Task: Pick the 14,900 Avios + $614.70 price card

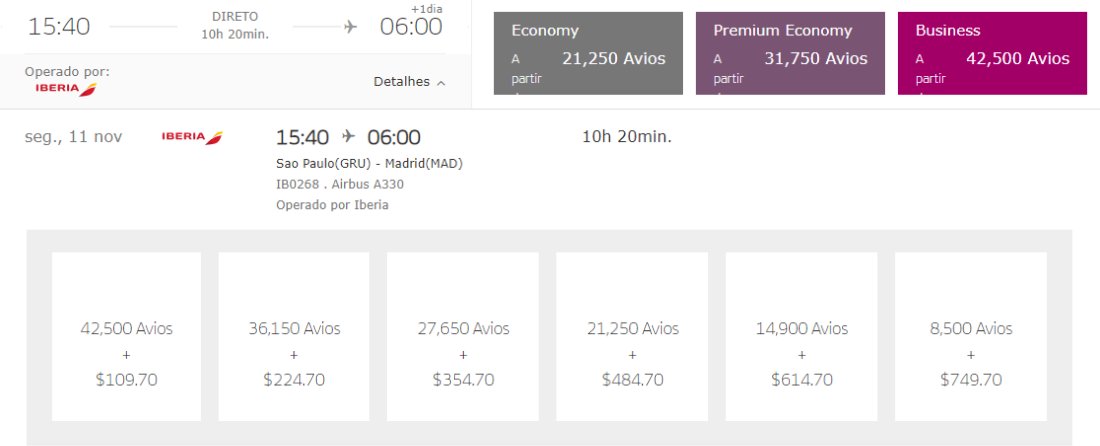Action: coord(801,336)
